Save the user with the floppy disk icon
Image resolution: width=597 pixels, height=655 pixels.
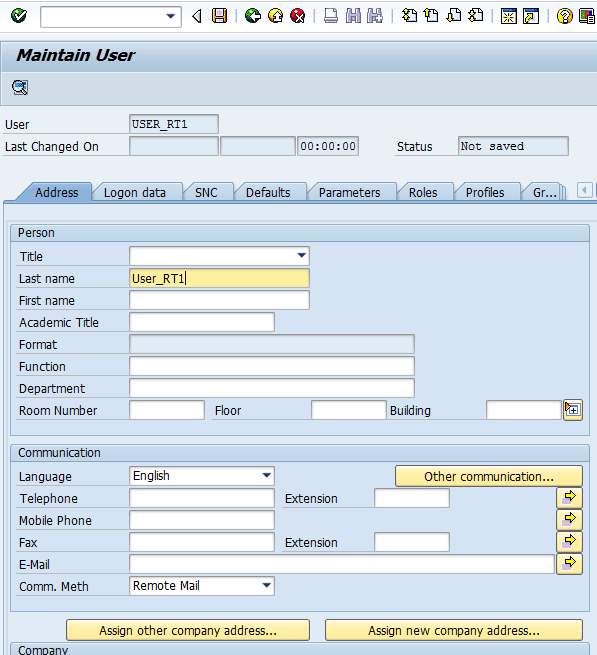click(219, 16)
